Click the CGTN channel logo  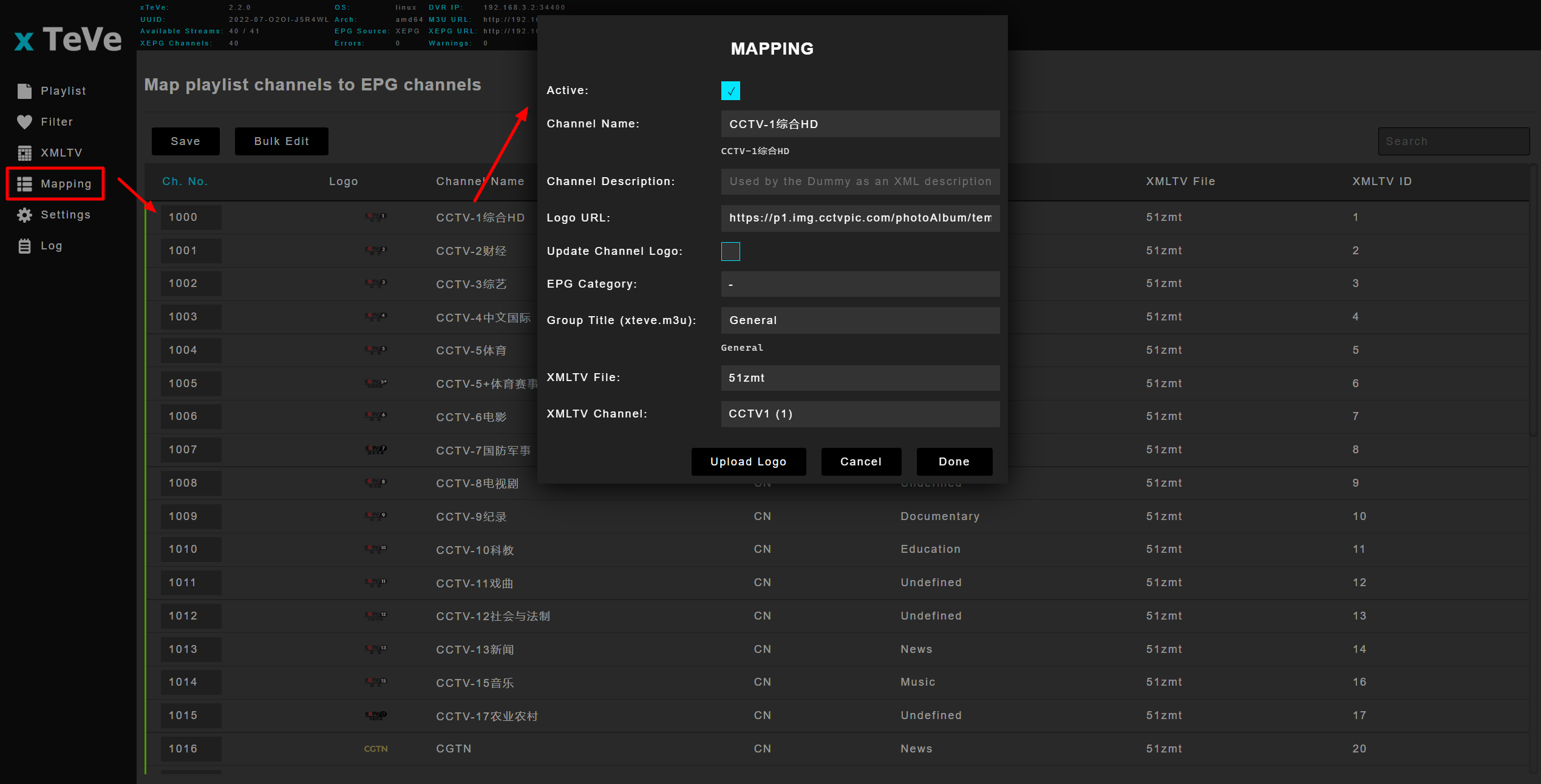pyautogui.click(x=375, y=749)
